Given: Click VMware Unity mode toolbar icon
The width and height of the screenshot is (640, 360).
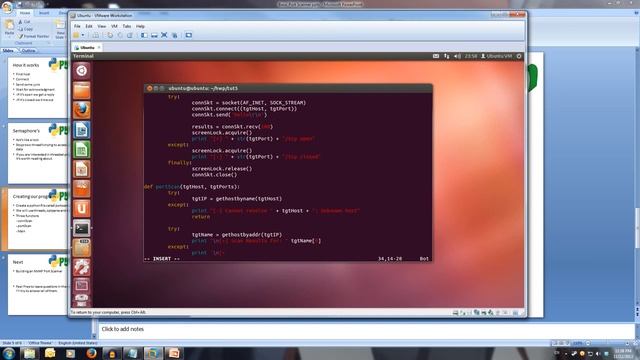Looking at the screenshot, I should [174, 35].
